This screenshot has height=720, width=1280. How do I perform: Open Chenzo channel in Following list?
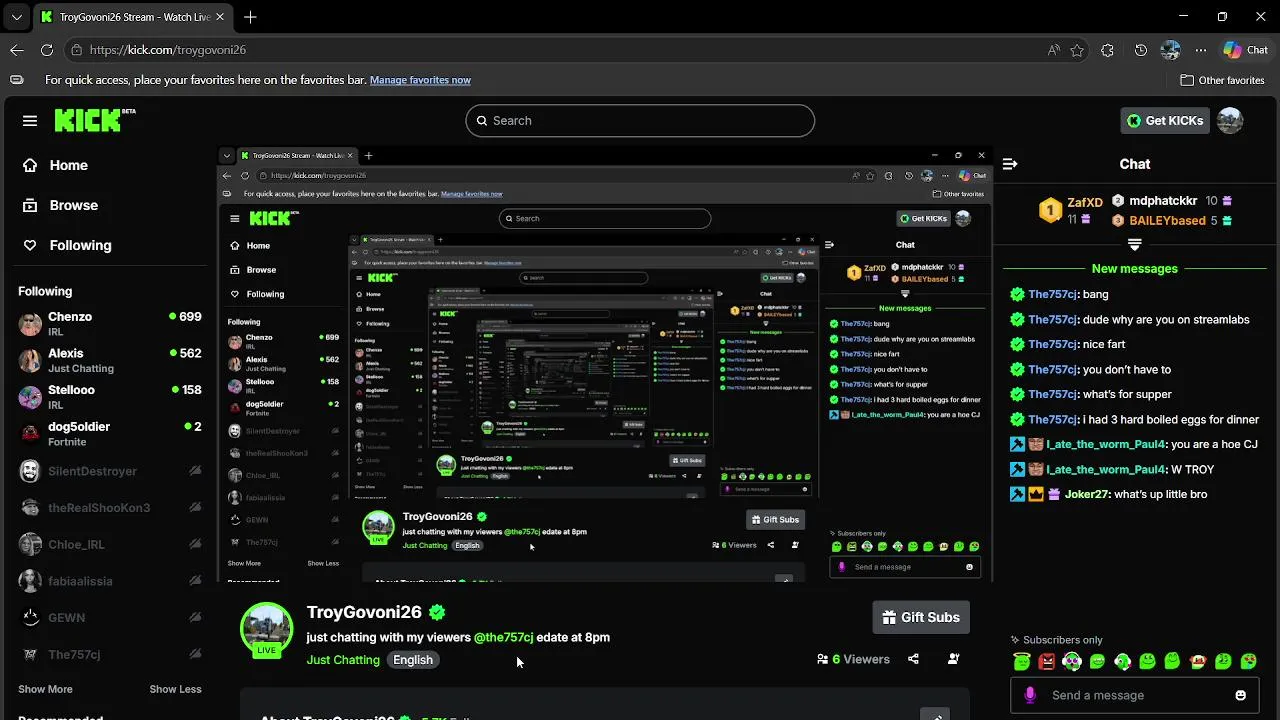pyautogui.click(x=110, y=323)
